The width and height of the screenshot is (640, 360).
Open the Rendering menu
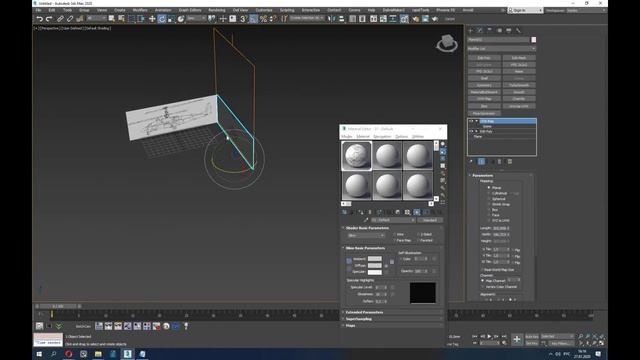217,10
